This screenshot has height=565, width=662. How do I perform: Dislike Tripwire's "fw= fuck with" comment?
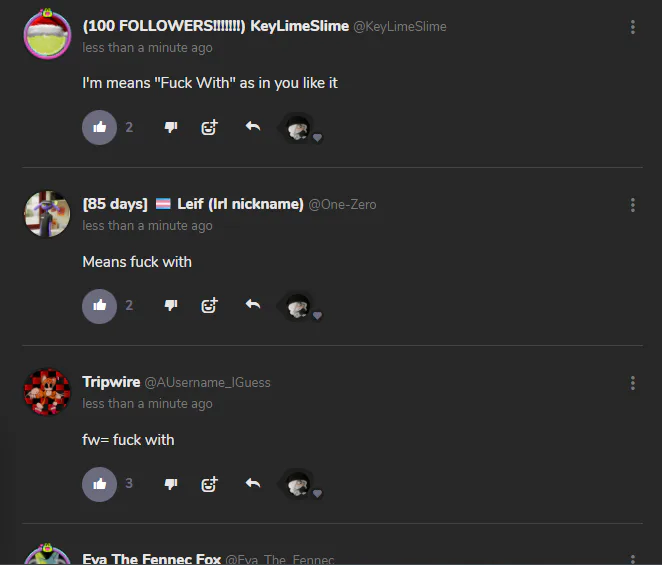tap(171, 484)
